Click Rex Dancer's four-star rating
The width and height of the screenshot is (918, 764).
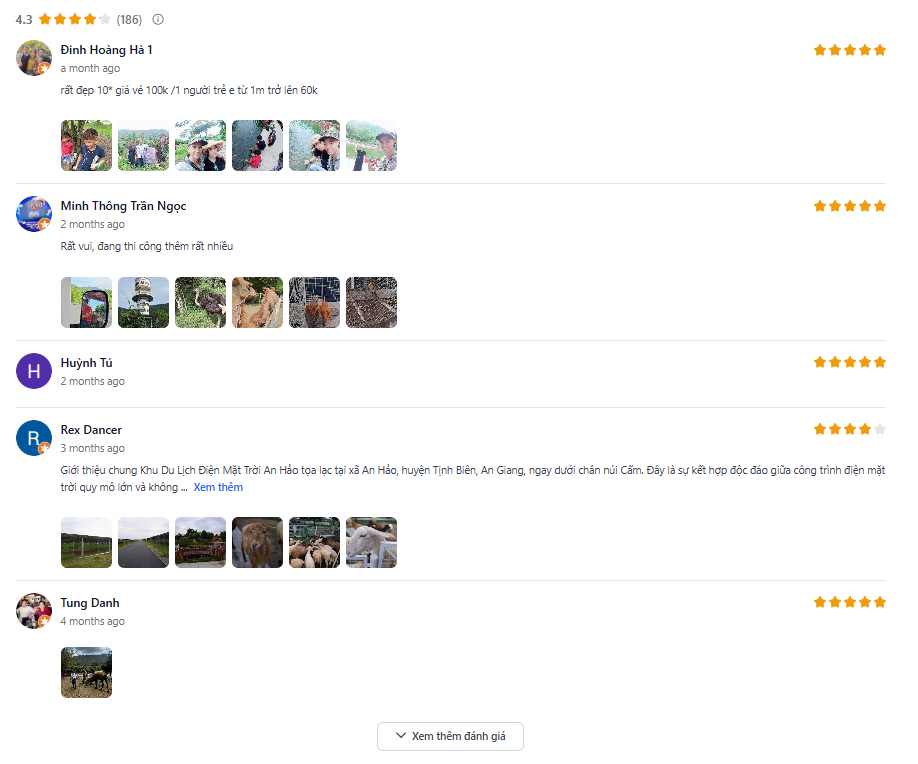tap(849, 429)
